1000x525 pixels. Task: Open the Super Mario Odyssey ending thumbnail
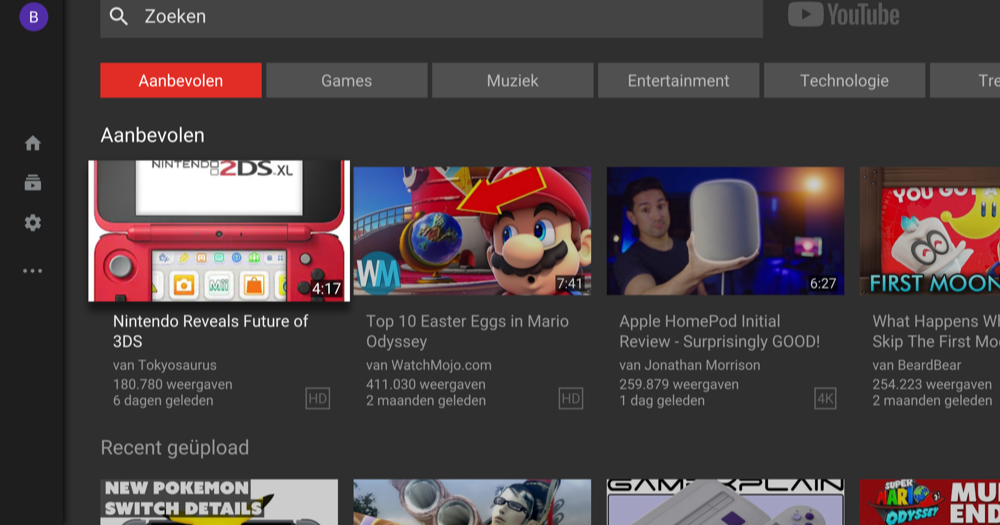tap(930, 502)
